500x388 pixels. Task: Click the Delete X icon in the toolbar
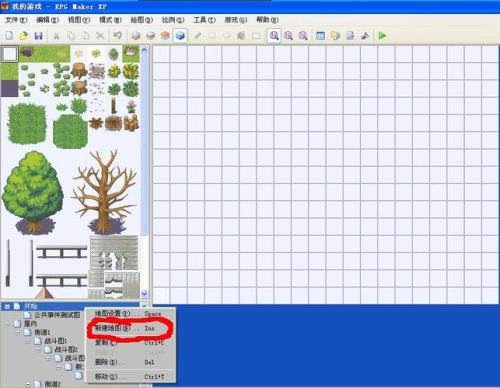click(x=100, y=35)
